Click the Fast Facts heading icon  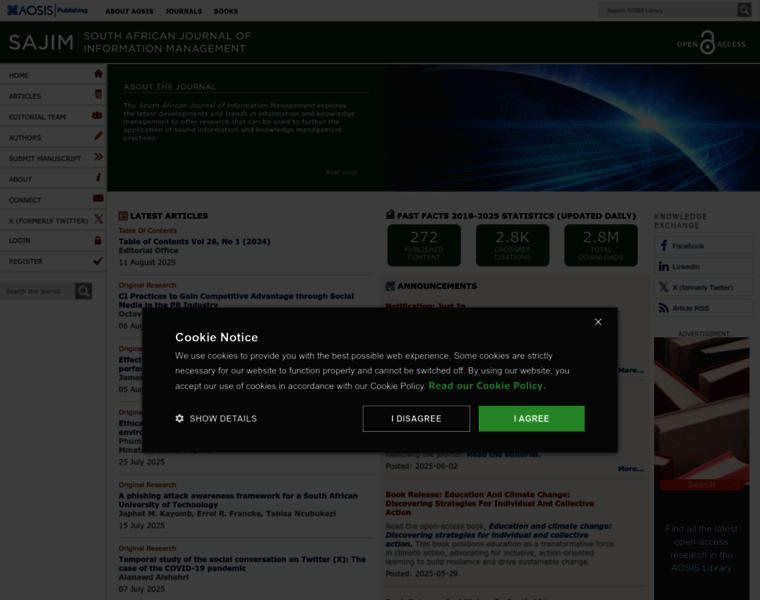(x=390, y=215)
